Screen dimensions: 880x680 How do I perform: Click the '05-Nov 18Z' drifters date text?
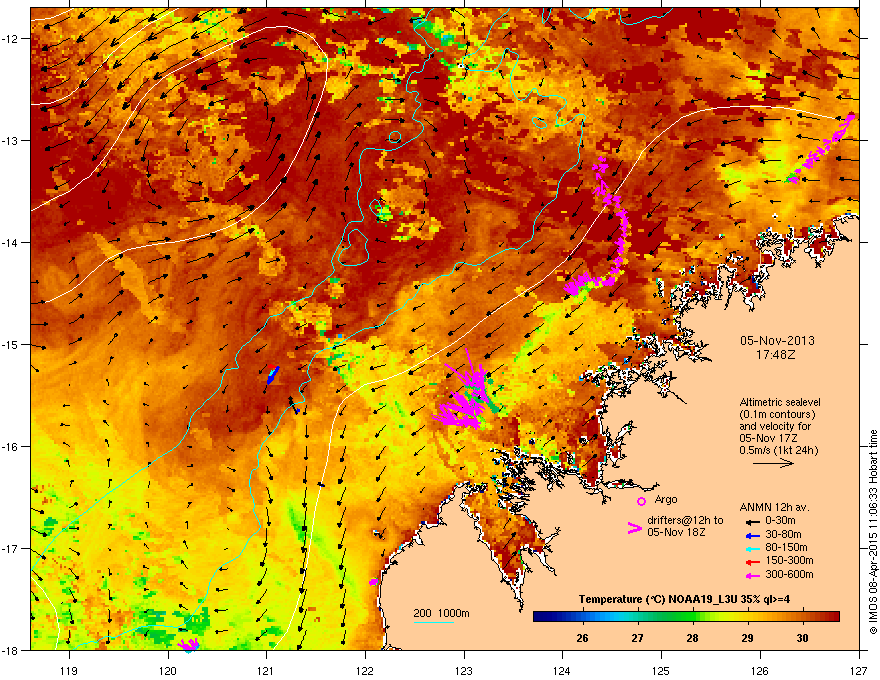click(x=676, y=532)
